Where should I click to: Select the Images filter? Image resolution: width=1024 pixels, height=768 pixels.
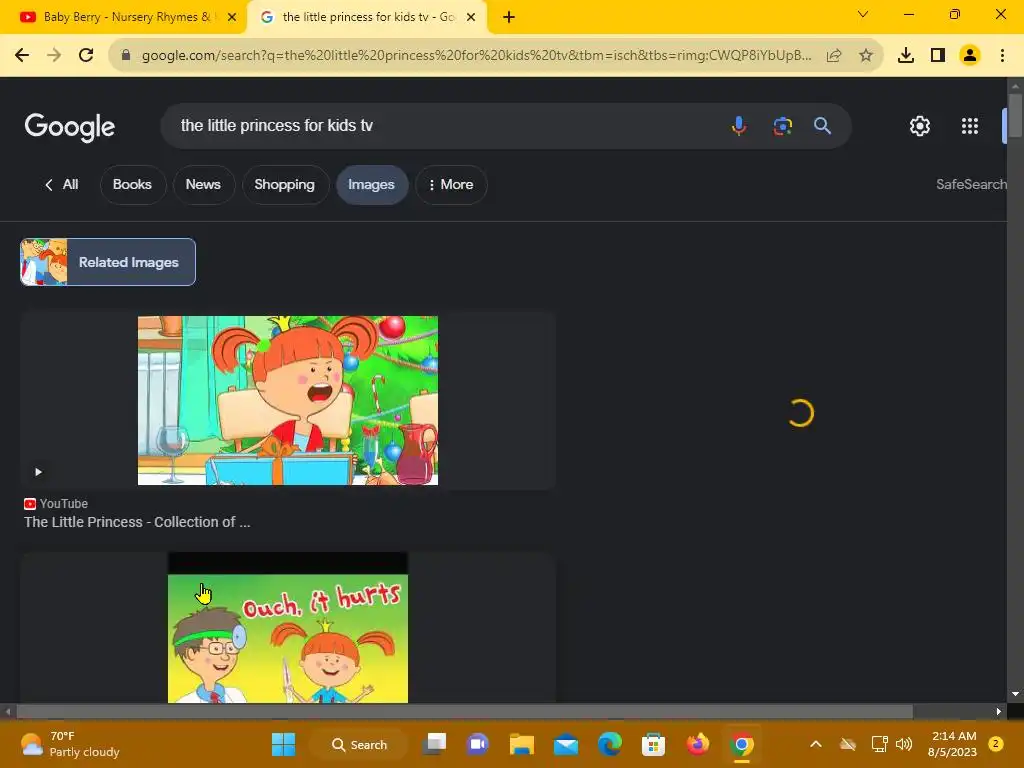point(372,185)
